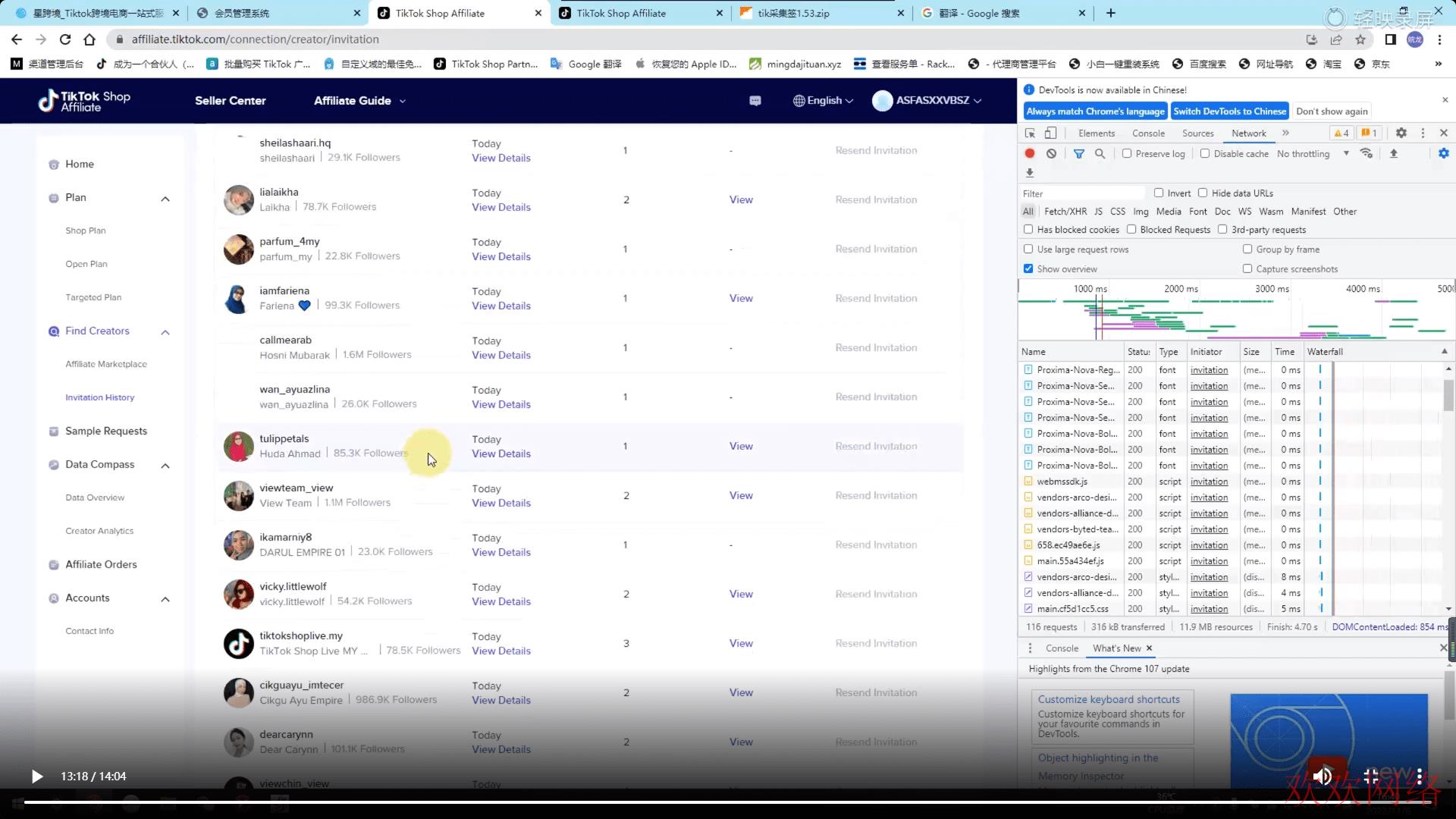Reload the current page
Screen dimensions: 1456x819
pos(65,39)
